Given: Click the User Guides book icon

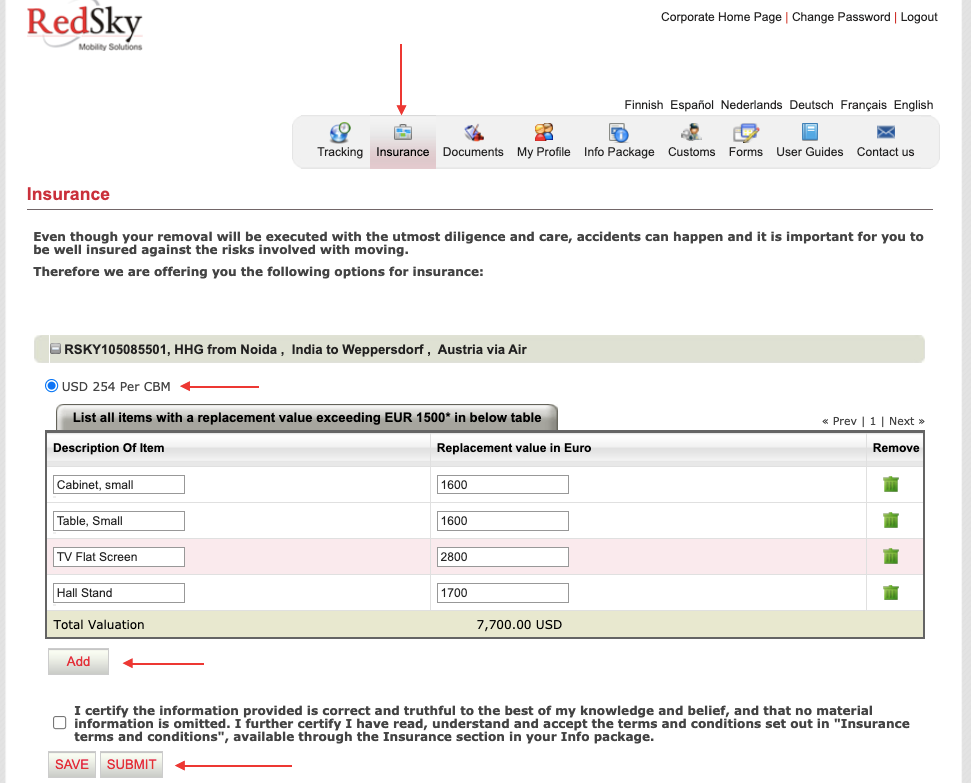Looking at the screenshot, I should tap(810, 132).
